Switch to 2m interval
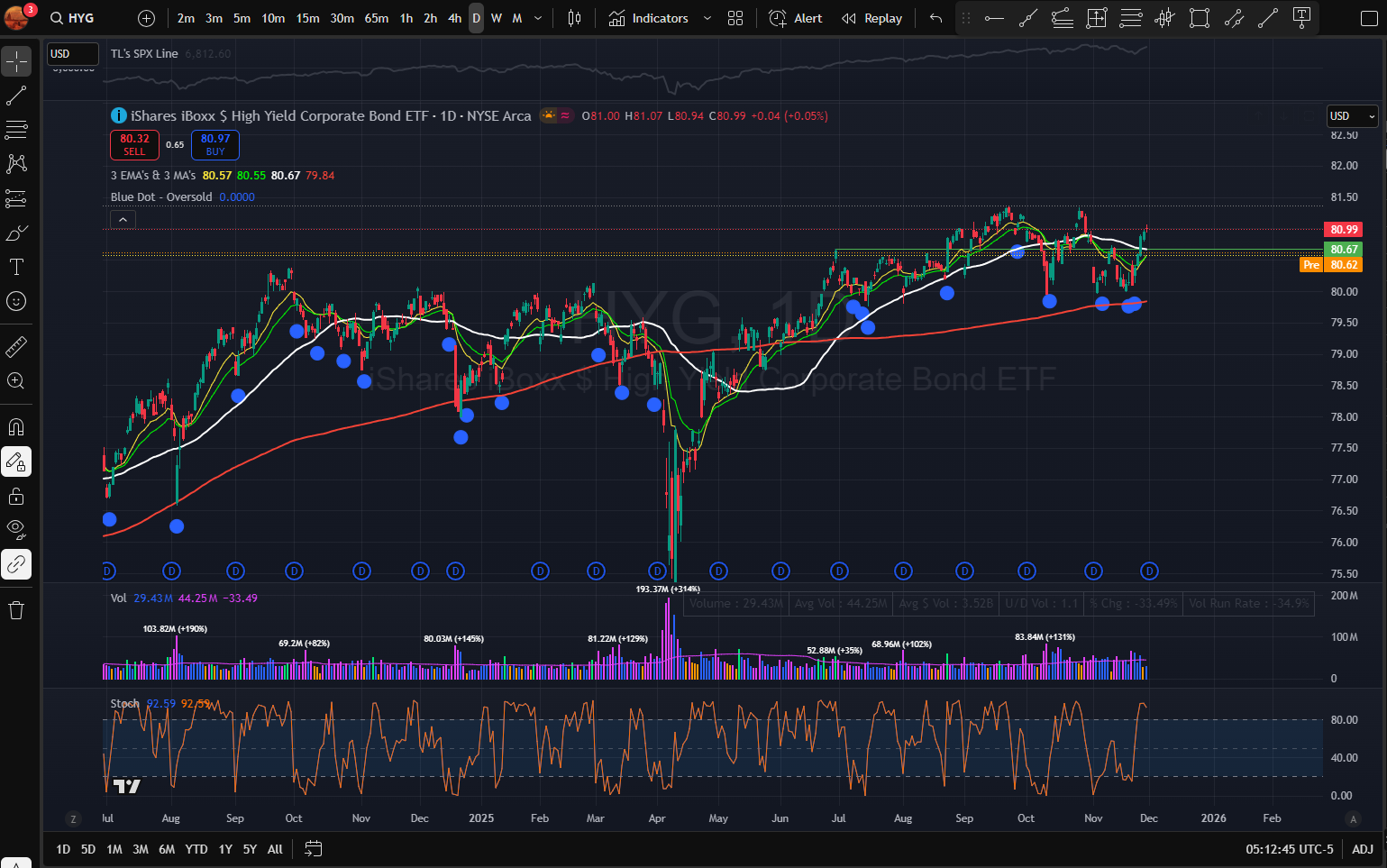This screenshot has width=1387, height=868. (x=186, y=18)
